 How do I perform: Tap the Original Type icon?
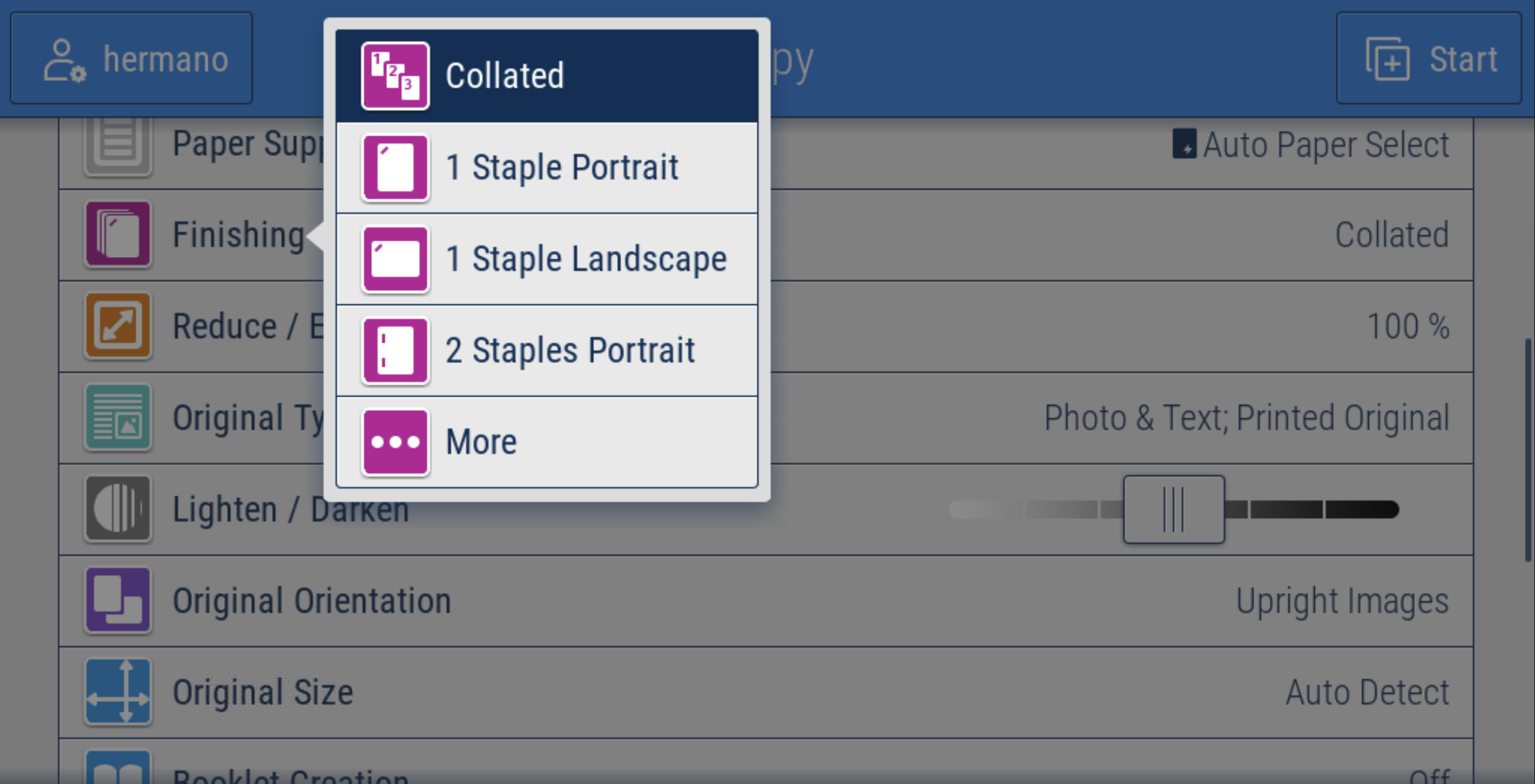117,418
